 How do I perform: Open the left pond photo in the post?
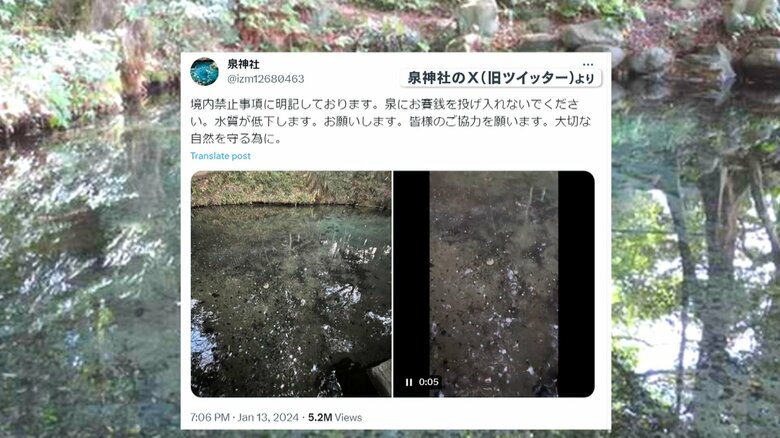[291, 284]
